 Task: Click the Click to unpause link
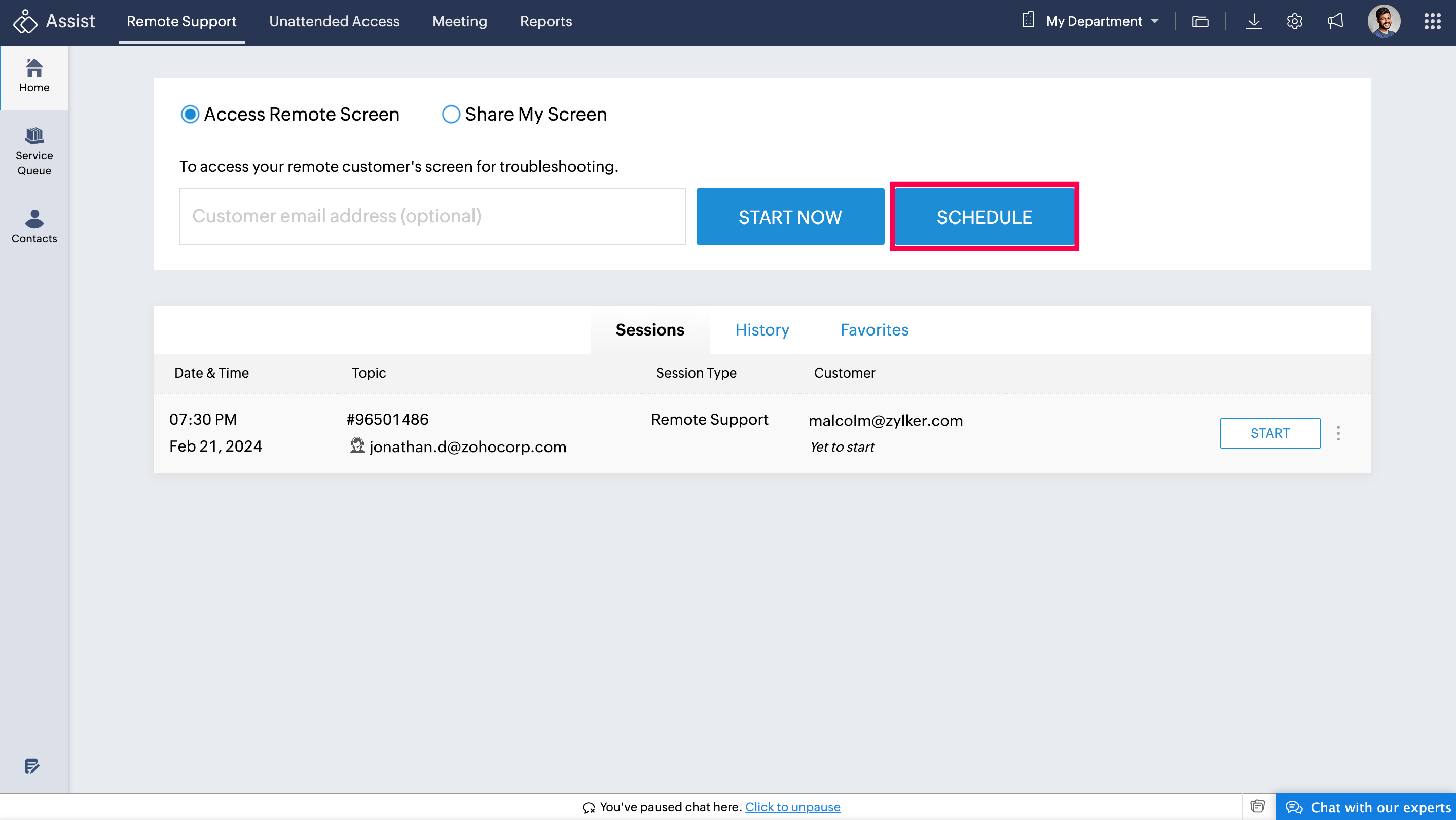pyautogui.click(x=792, y=807)
